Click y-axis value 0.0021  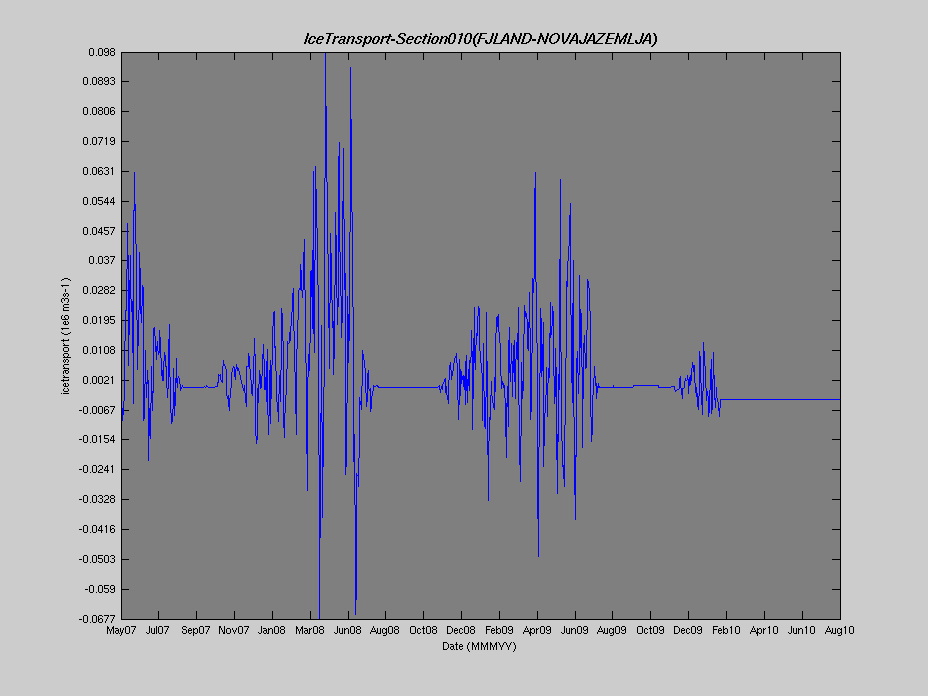click(x=99, y=380)
